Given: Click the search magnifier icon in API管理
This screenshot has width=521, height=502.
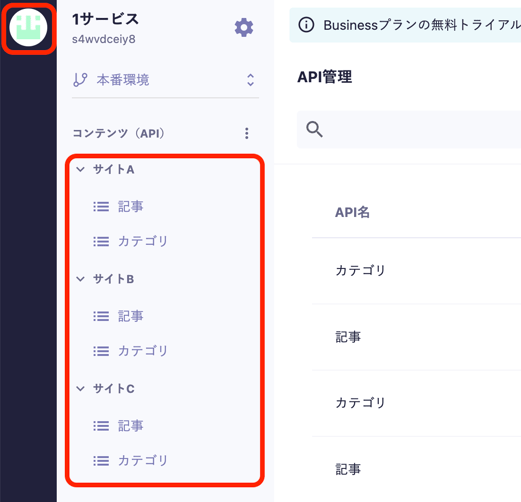Looking at the screenshot, I should point(314,129).
